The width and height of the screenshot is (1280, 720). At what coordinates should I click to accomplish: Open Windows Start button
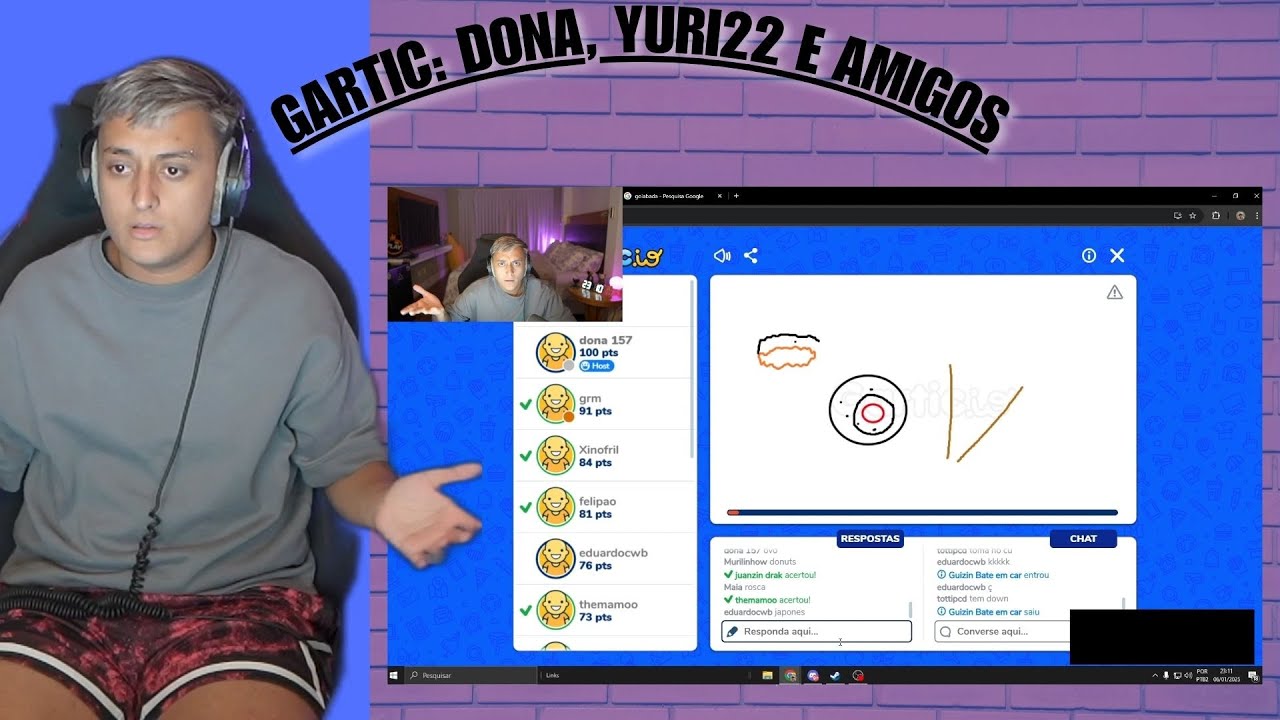[x=396, y=675]
